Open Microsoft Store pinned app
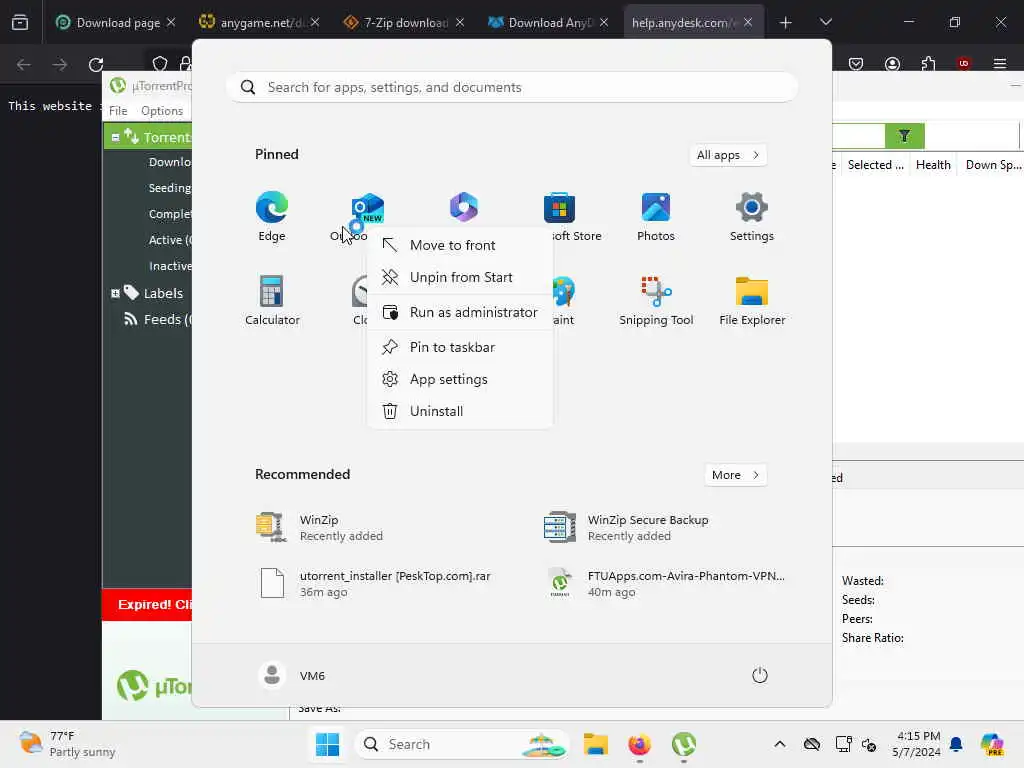The image size is (1024, 768). [560, 217]
